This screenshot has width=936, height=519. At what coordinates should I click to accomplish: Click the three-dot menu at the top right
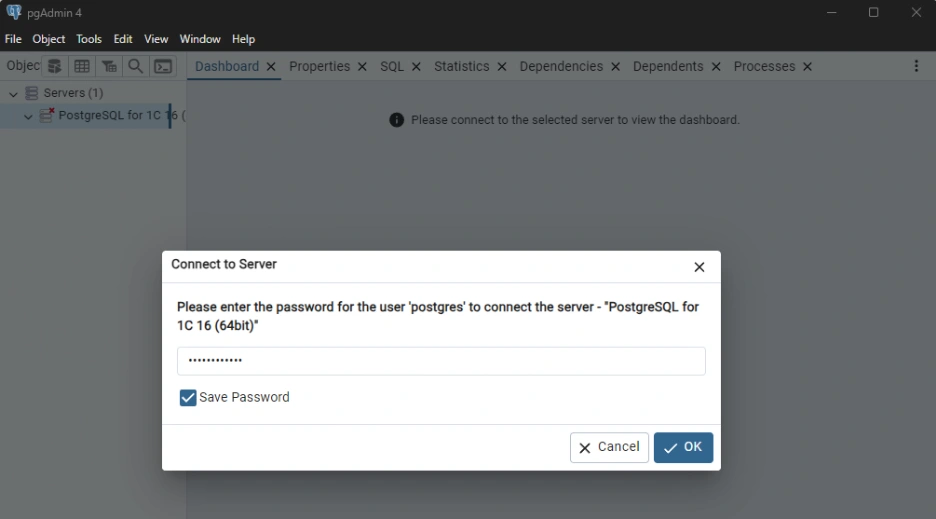coord(916,66)
